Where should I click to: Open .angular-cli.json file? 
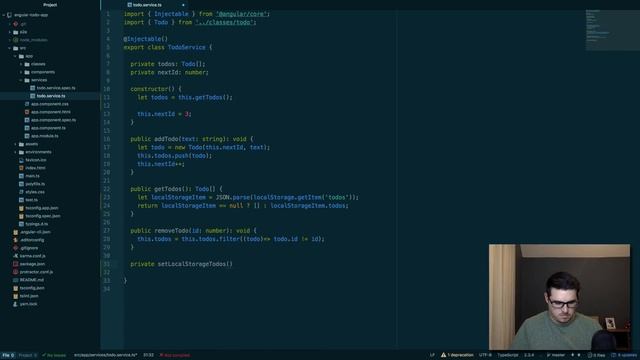pos(34,232)
